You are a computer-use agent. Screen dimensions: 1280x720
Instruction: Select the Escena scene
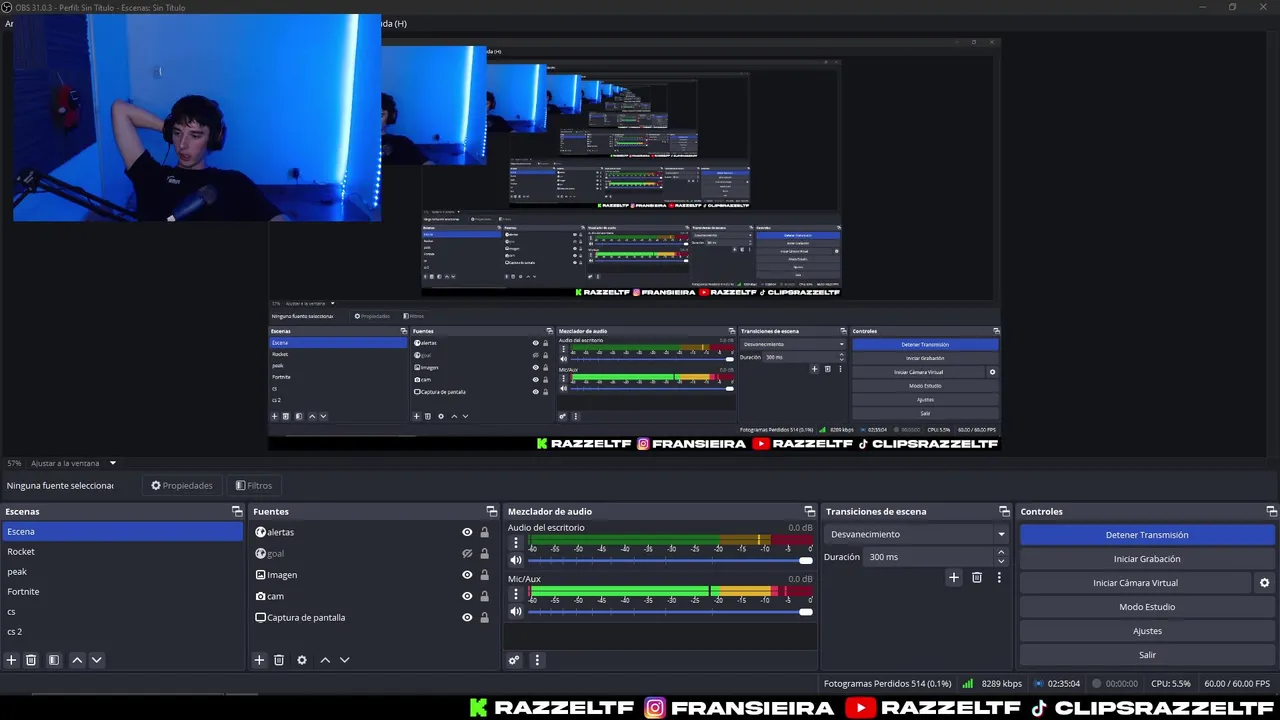coord(122,532)
